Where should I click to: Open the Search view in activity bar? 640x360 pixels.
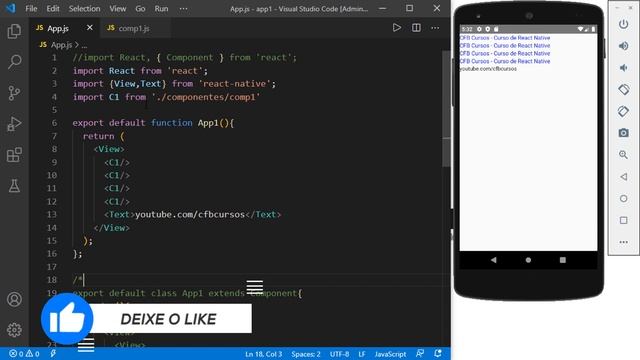coord(14,62)
